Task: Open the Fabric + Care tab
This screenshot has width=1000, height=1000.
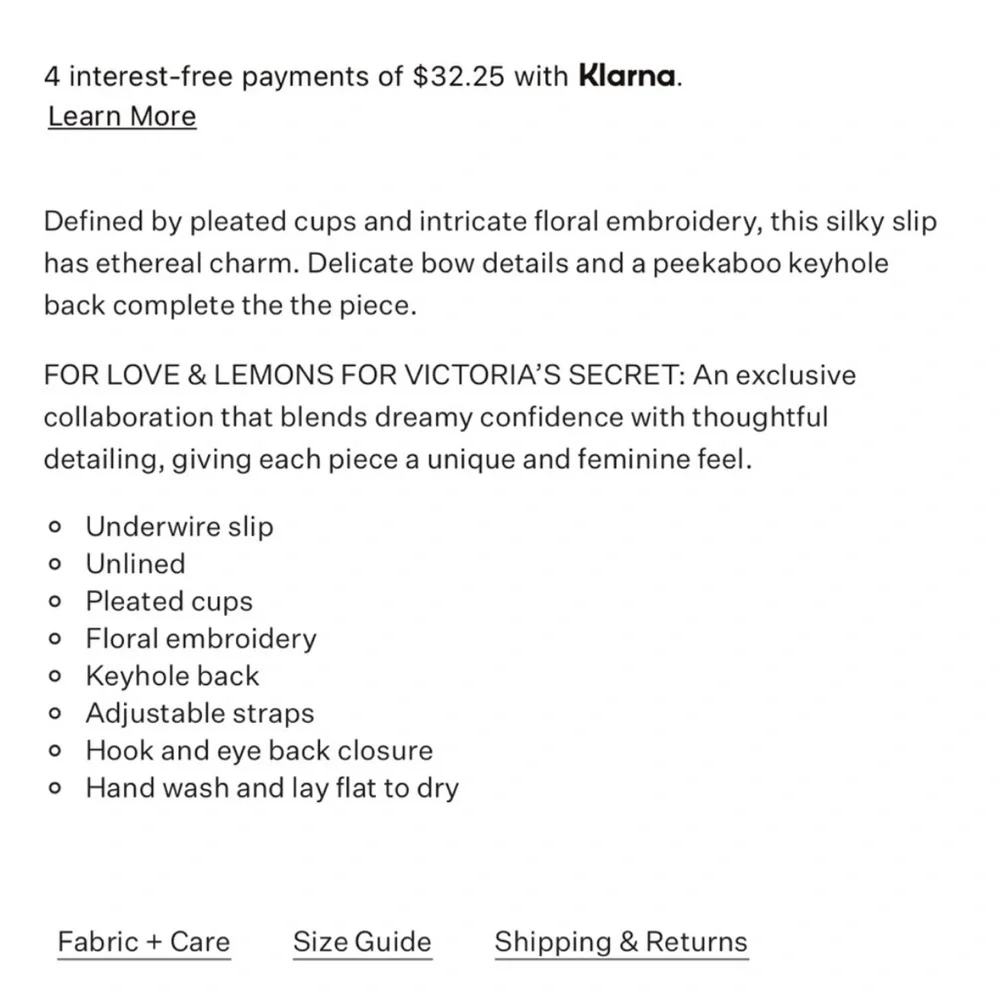Action: 144,942
